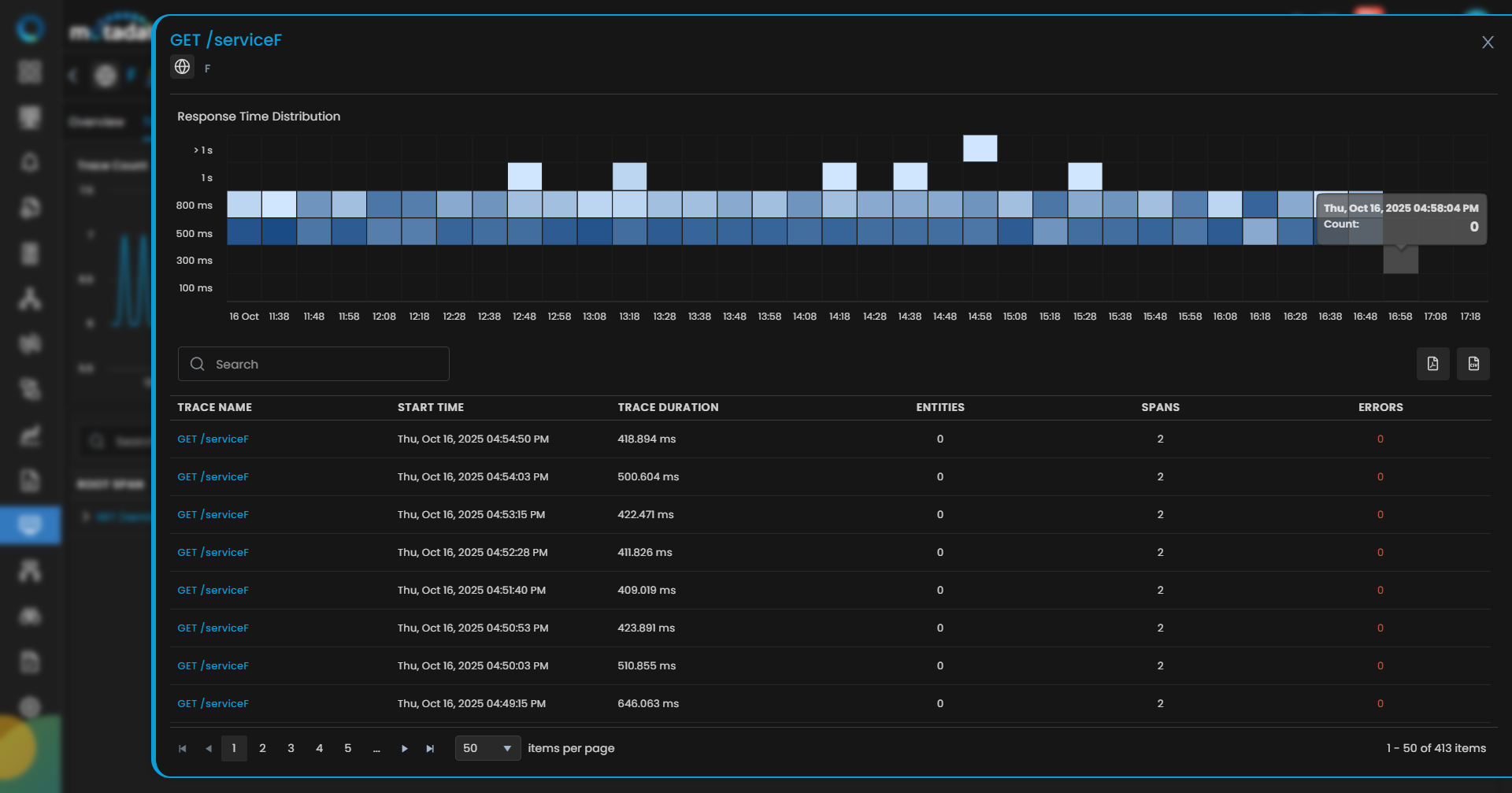Go to the next page arrow
This screenshot has width=1512, height=793.
point(404,748)
